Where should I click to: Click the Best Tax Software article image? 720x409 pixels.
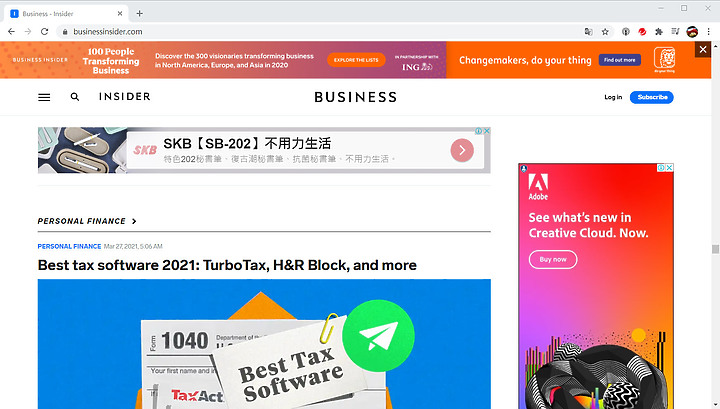pos(264,344)
